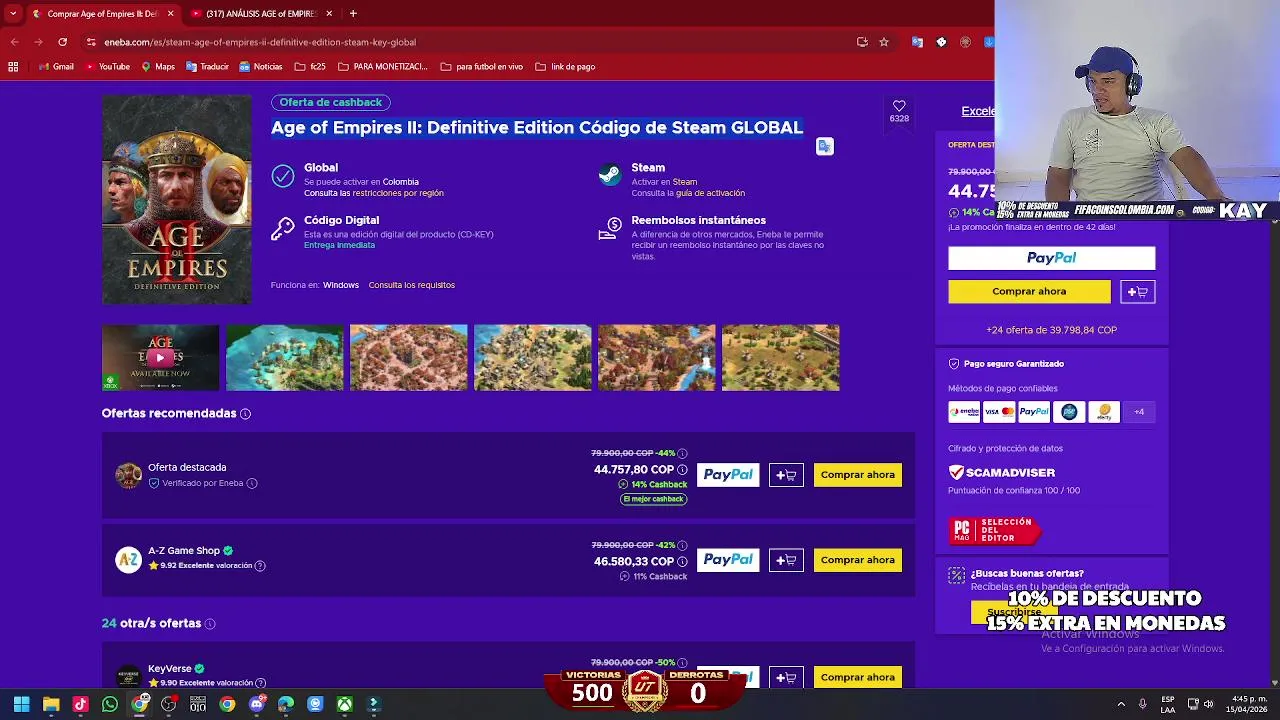Click Comprar ahora for Oferta destacada
The height and width of the screenshot is (720, 1280).
point(858,475)
